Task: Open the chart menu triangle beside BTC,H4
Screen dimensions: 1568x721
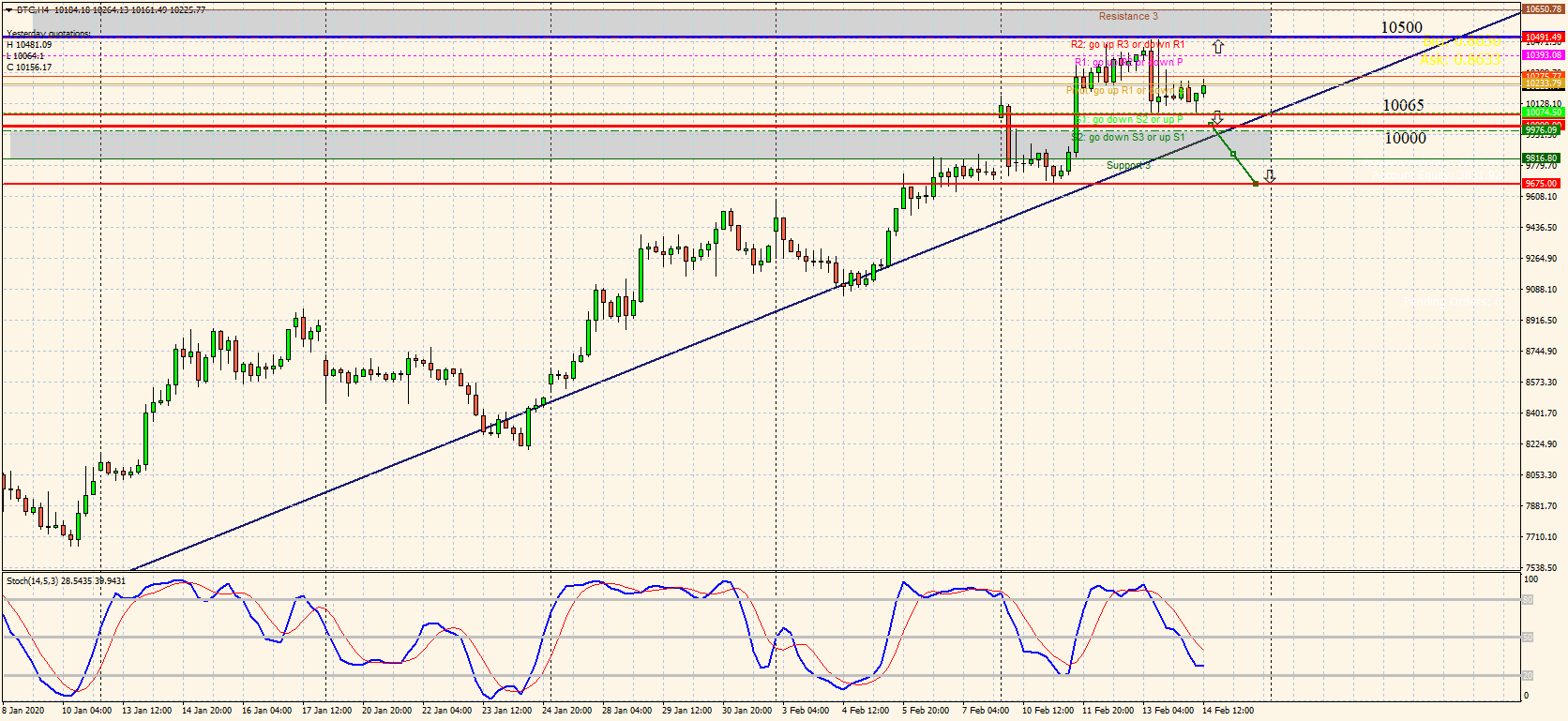Action: tap(9, 9)
